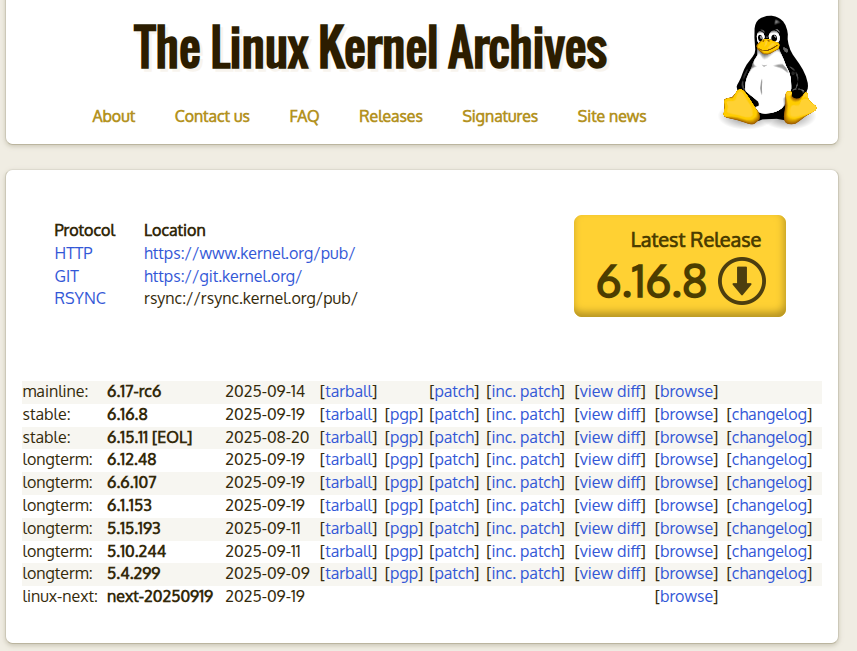Viewport: 857px width, 651px height.
Task: Open the About page
Action: pyautogui.click(x=113, y=116)
